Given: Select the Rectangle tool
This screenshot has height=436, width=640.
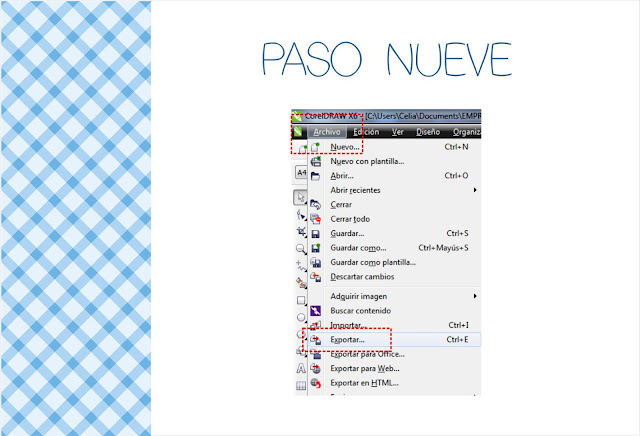Looking at the screenshot, I should [x=301, y=300].
